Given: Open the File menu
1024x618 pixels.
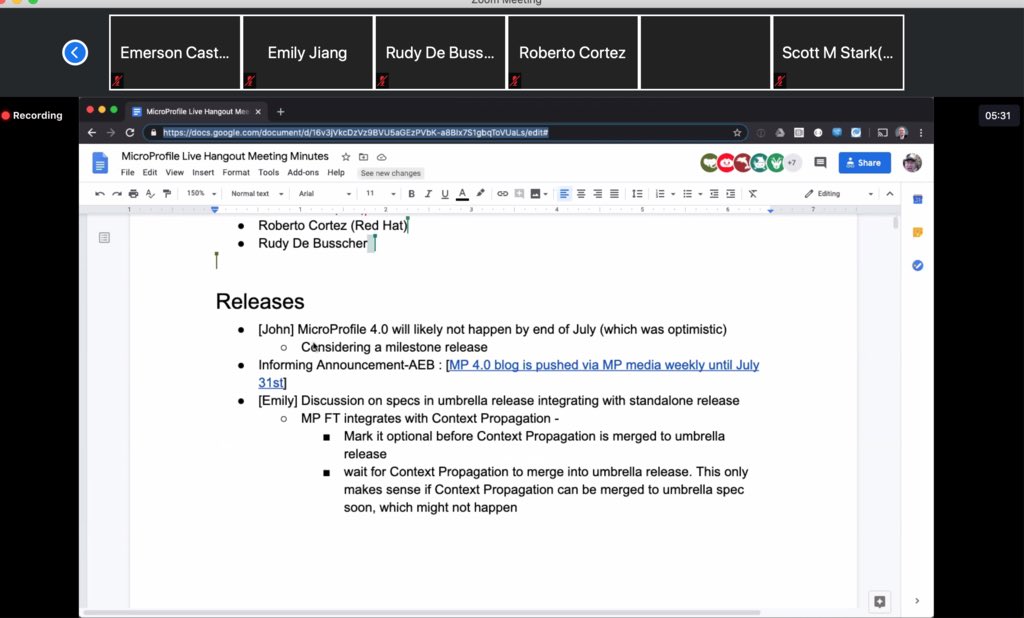Looking at the screenshot, I should coord(127,172).
